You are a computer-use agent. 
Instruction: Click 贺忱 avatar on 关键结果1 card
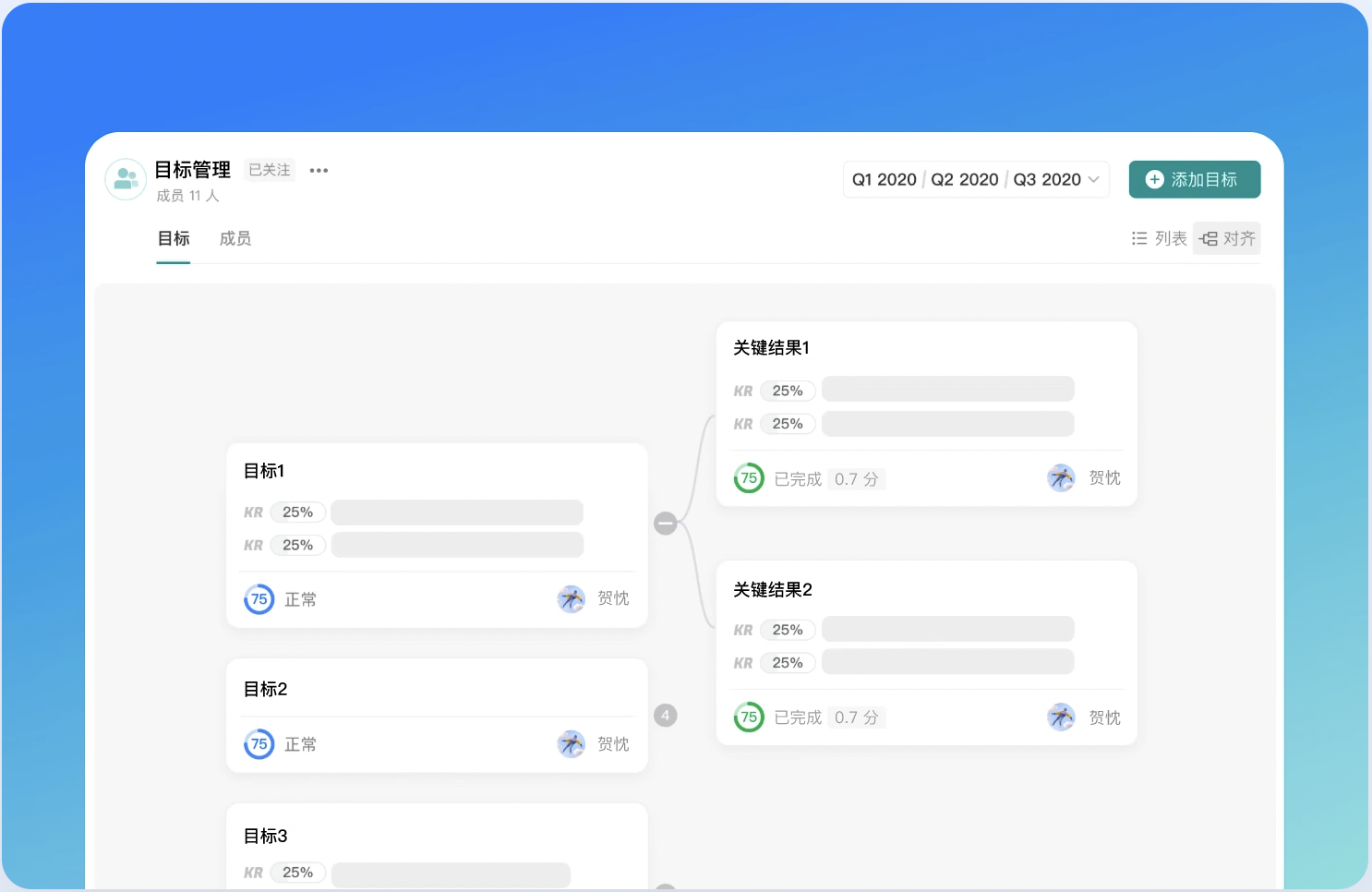tap(1061, 478)
